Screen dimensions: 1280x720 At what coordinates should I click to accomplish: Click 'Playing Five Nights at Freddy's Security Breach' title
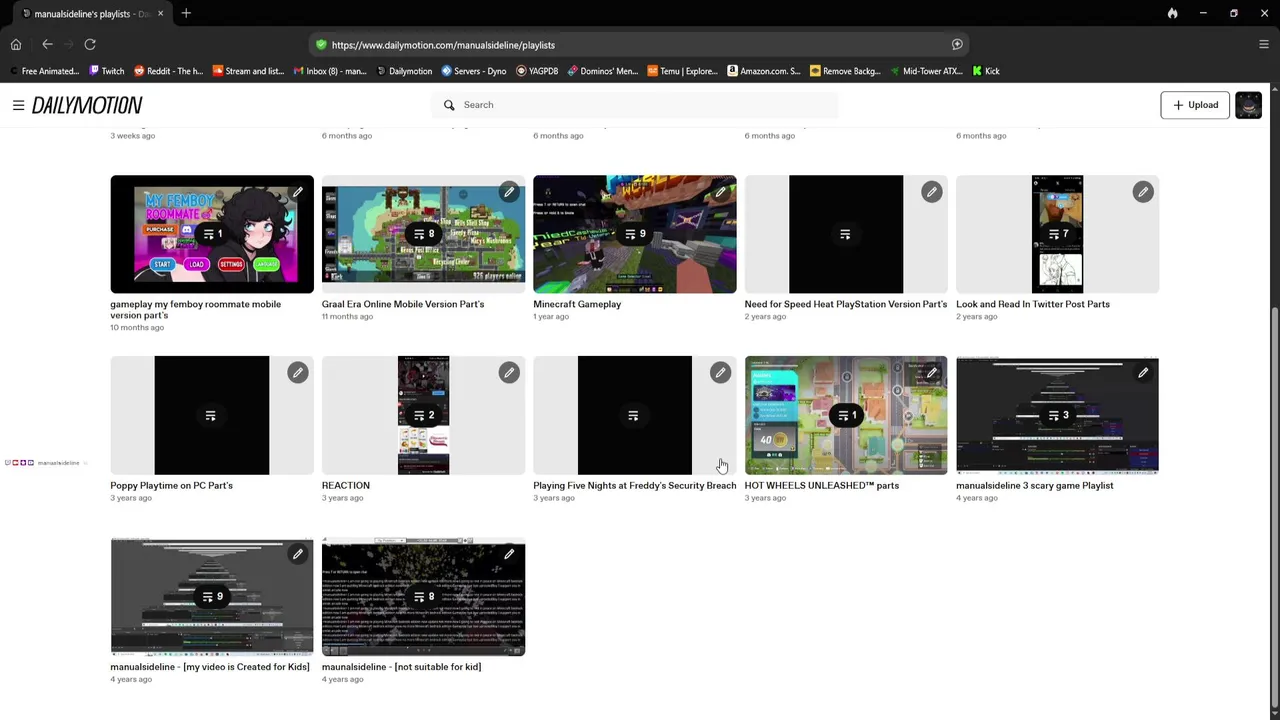point(634,485)
